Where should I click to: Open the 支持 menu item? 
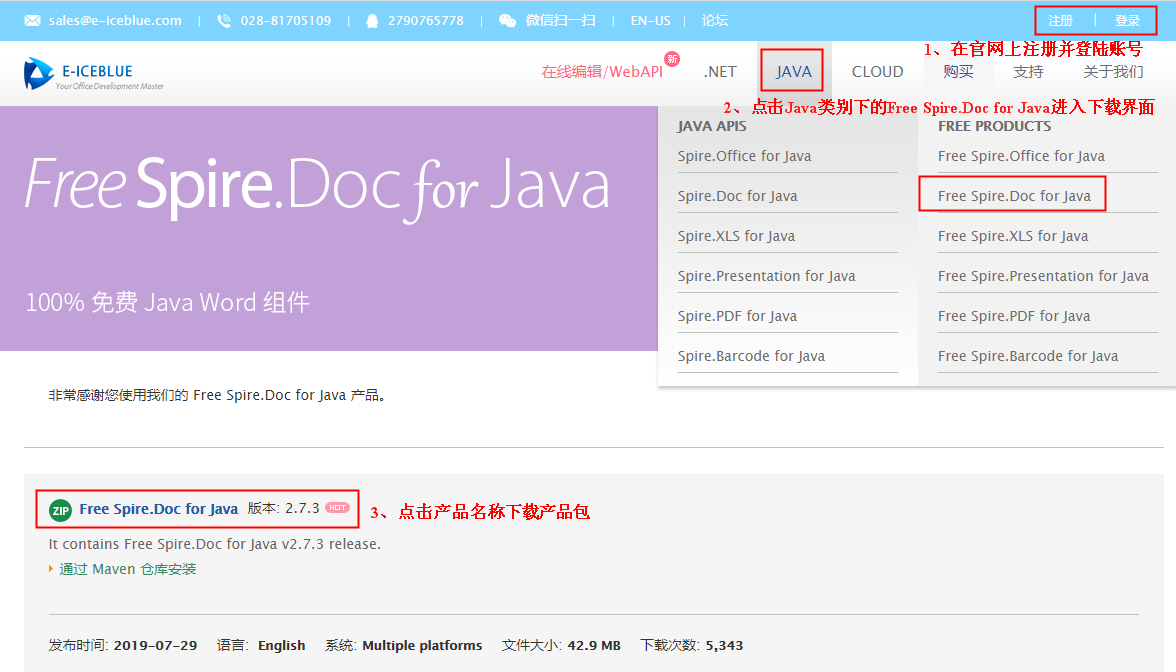point(1027,71)
